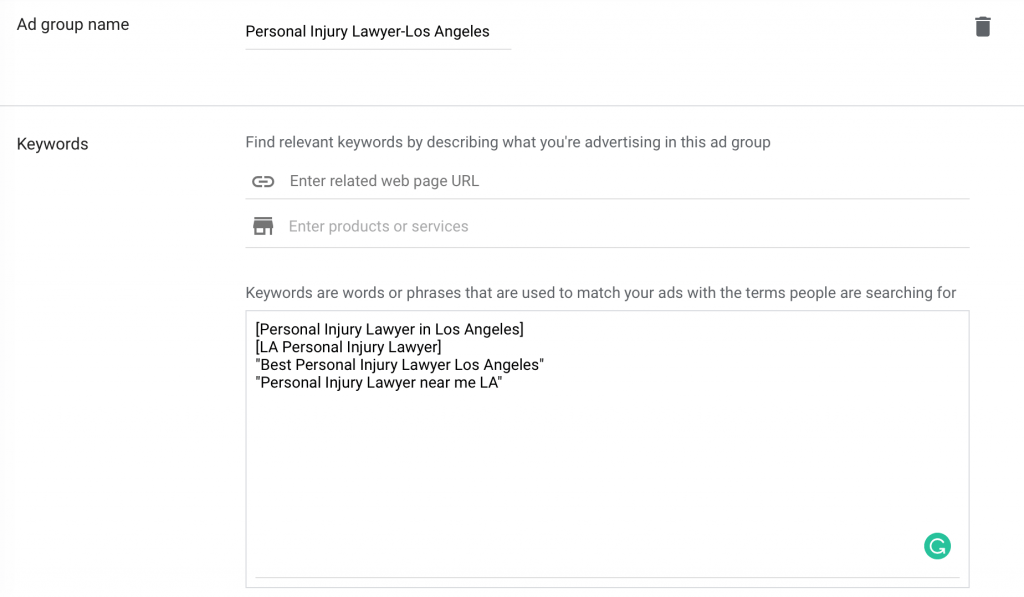This screenshot has height=597, width=1024.
Task: Click the 'Ad group name' label
Action: tap(72, 24)
